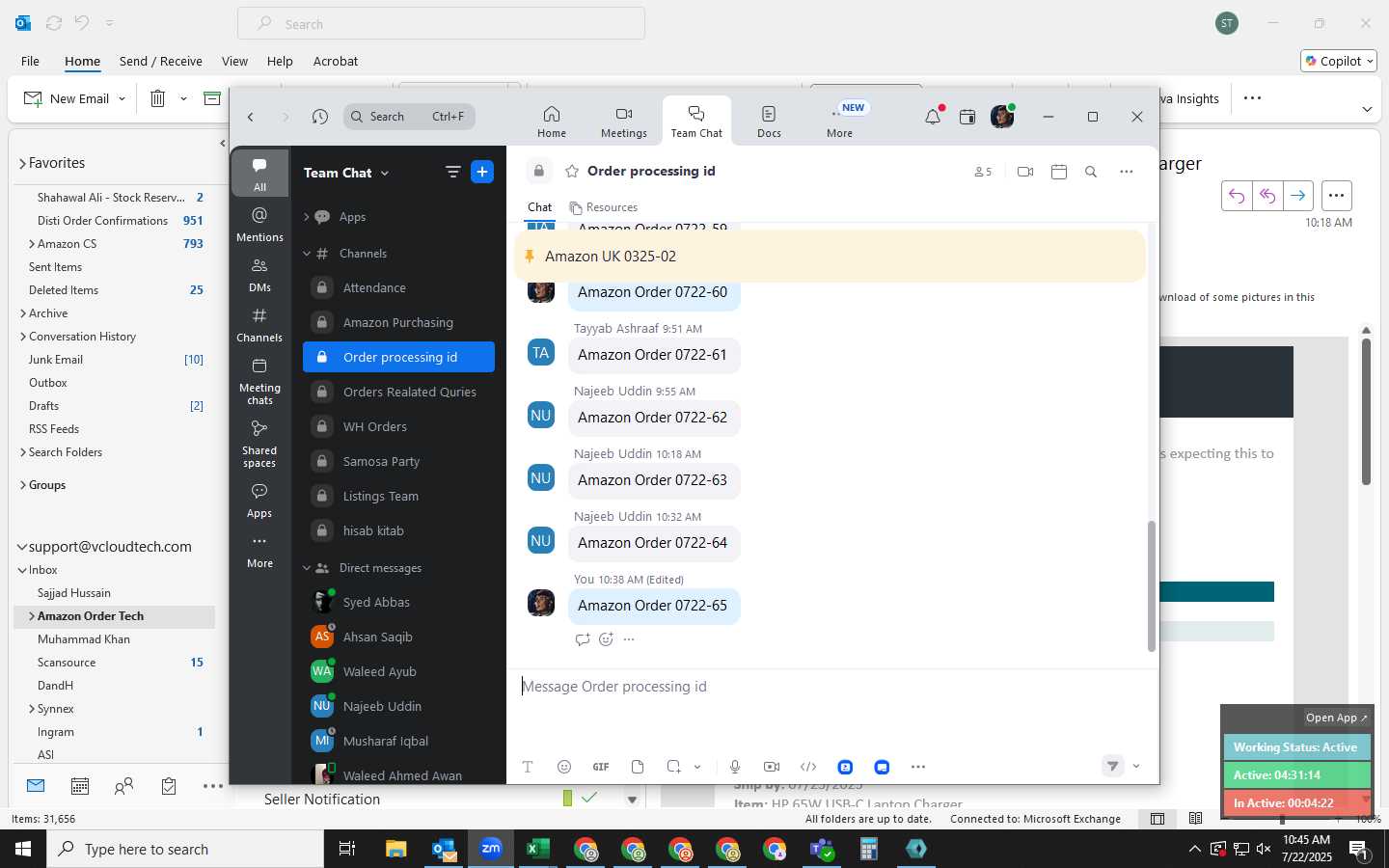Click the GIF button in composer

tap(601, 767)
